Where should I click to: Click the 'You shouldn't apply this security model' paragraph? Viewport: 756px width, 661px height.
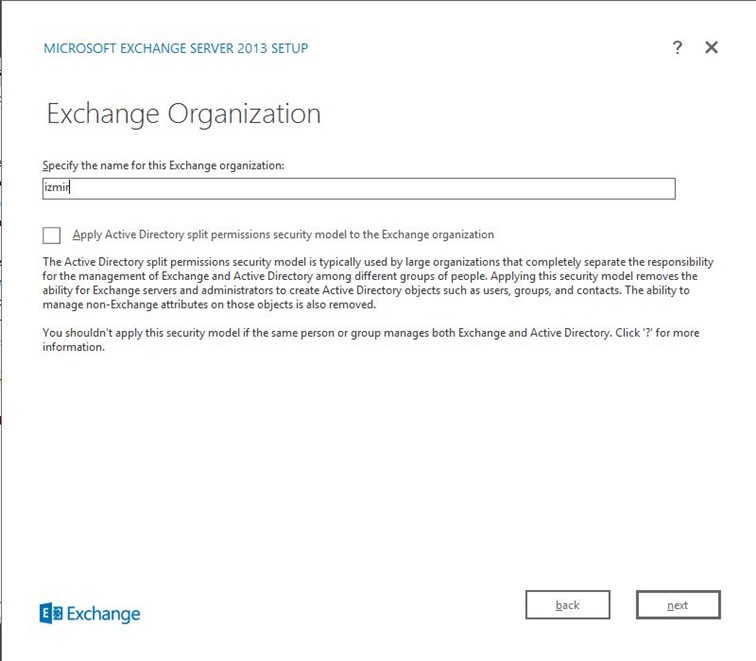tap(300, 333)
